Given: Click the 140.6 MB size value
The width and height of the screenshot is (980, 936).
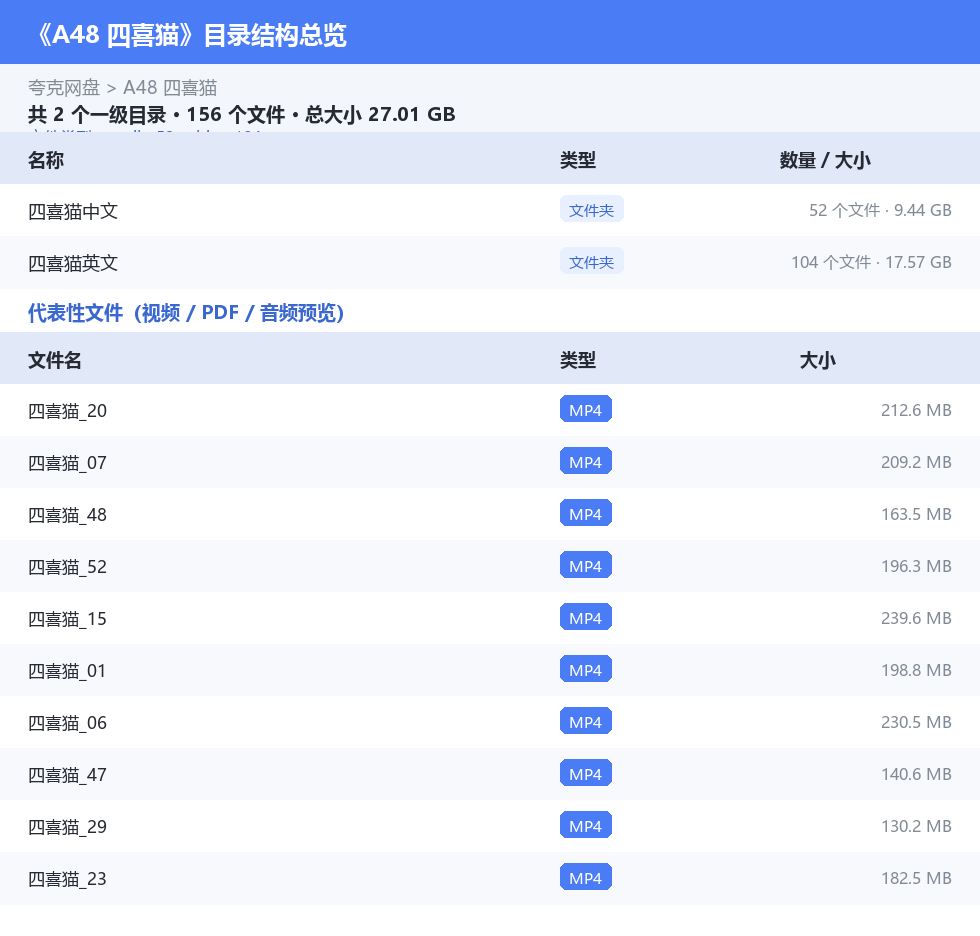Looking at the screenshot, I should tap(916, 774).
